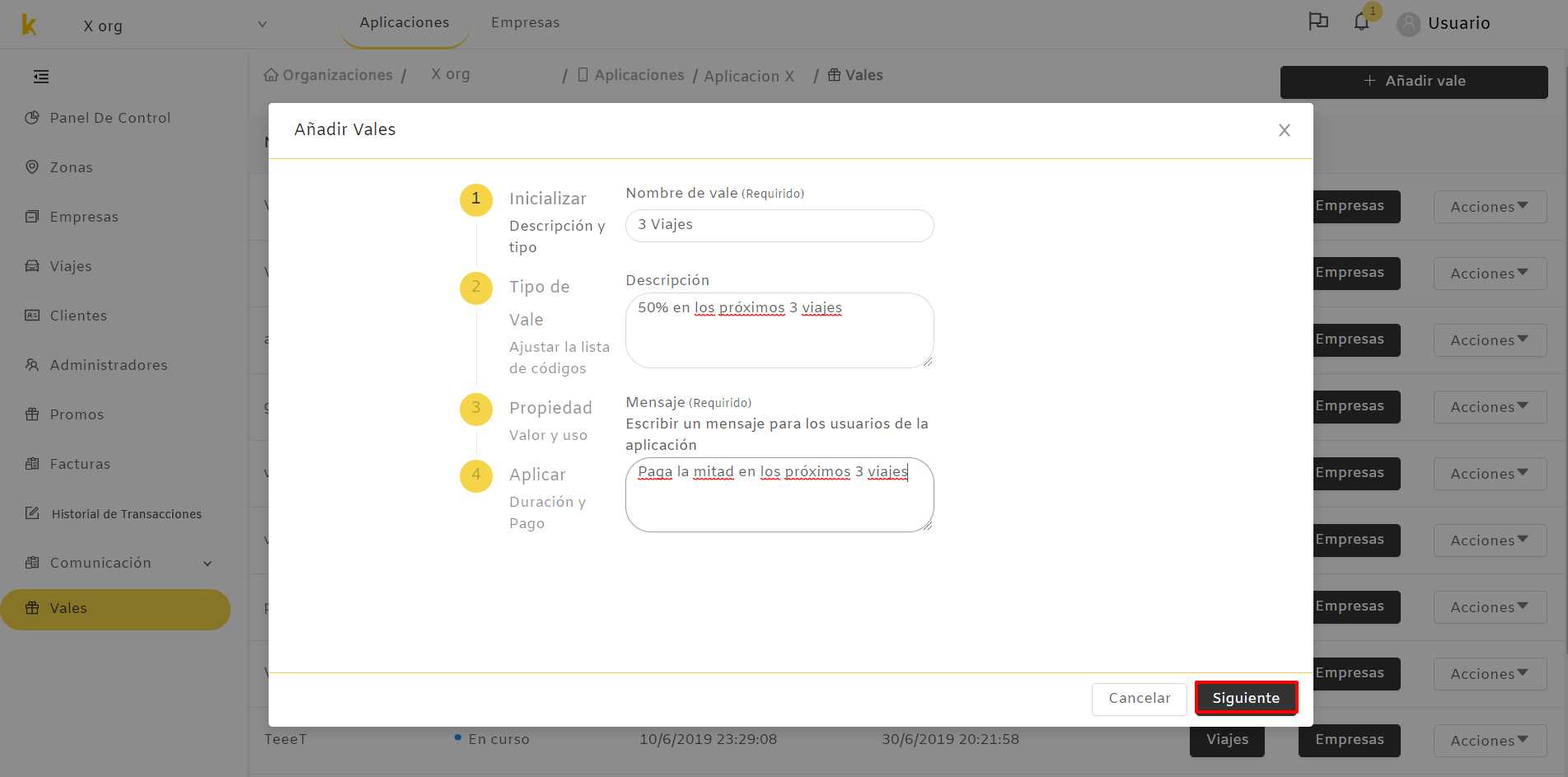Click the X org breadcrumb text
Screen dimensions: 1568x777
click(x=451, y=74)
